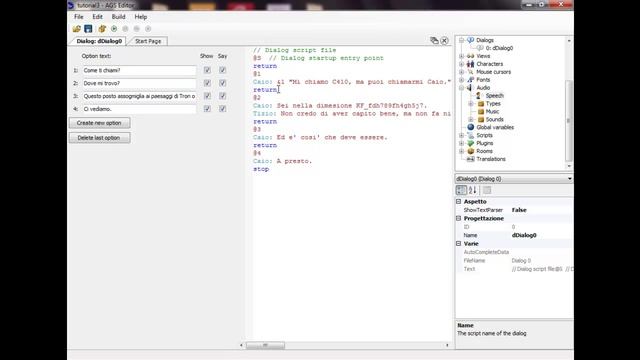
Task: Click the 'Dove mi trovo?' option field
Action: (x=140, y=83)
